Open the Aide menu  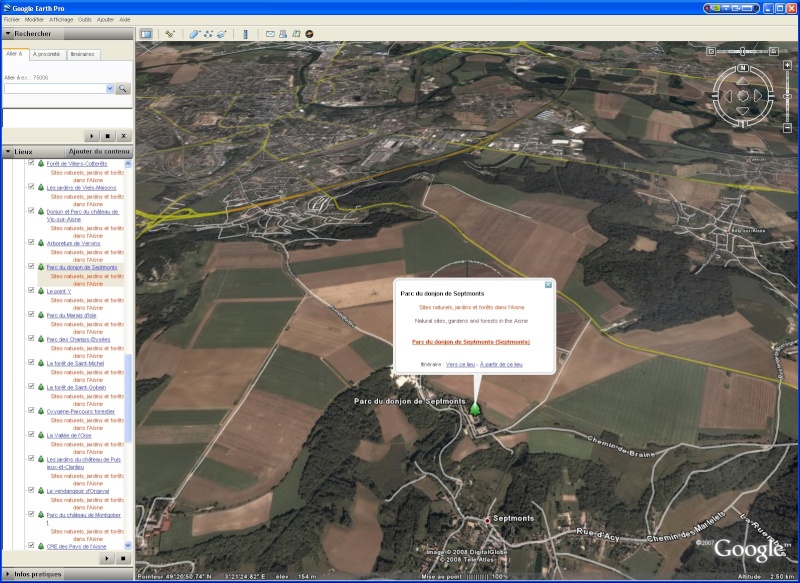125,20
